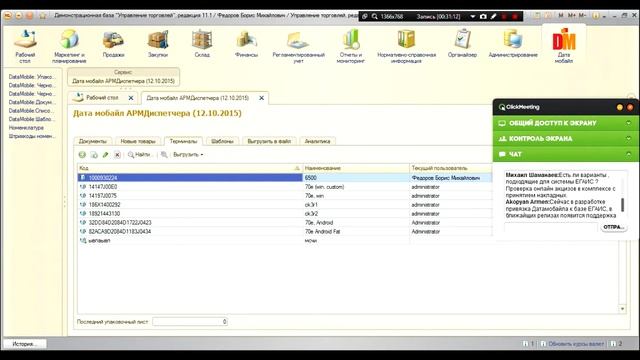640x360 pixels.
Task: Click the Сервис Дата мобайл АРМДиспетчера link
Action: (123, 81)
